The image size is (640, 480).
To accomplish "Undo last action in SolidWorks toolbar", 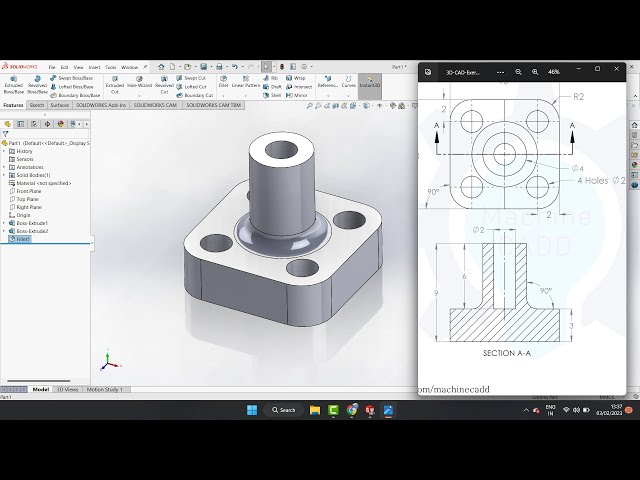I will tap(235, 67).
